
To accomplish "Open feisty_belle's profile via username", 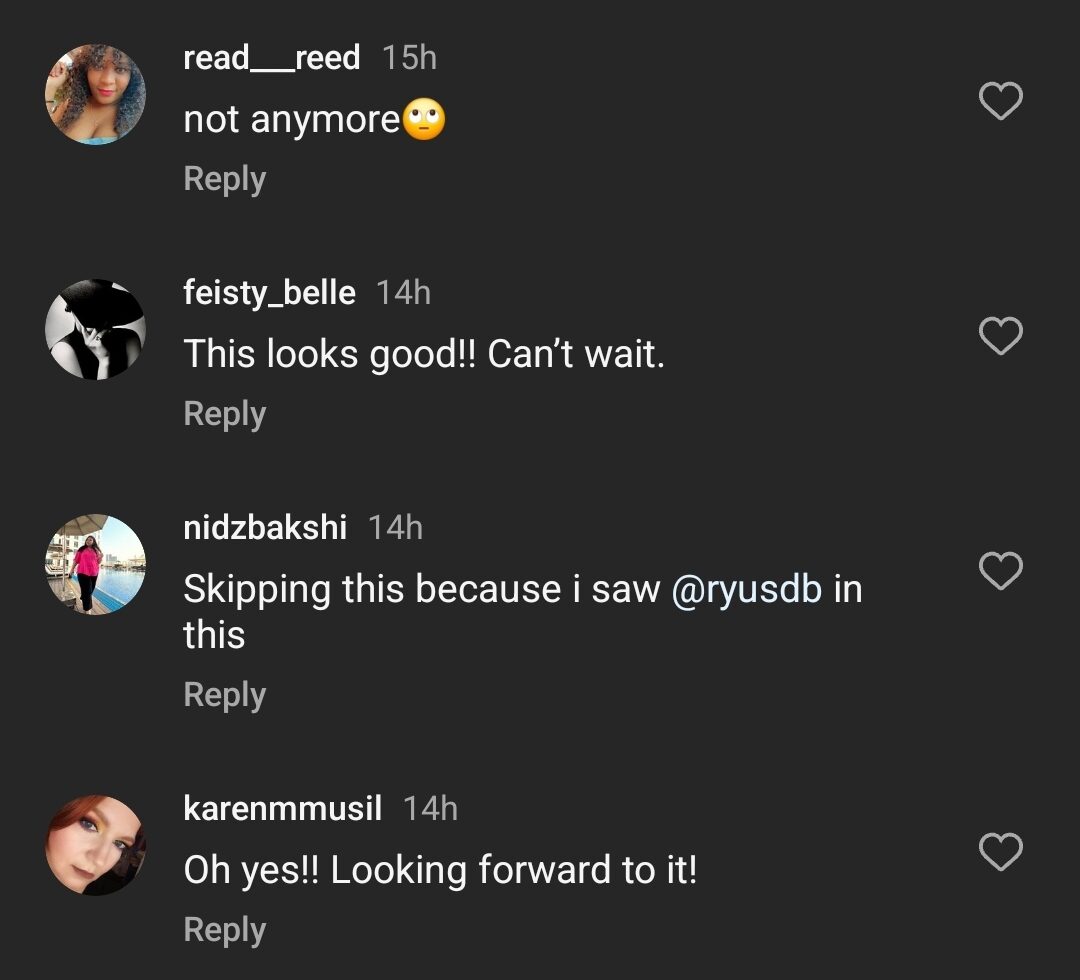I will [x=269, y=293].
